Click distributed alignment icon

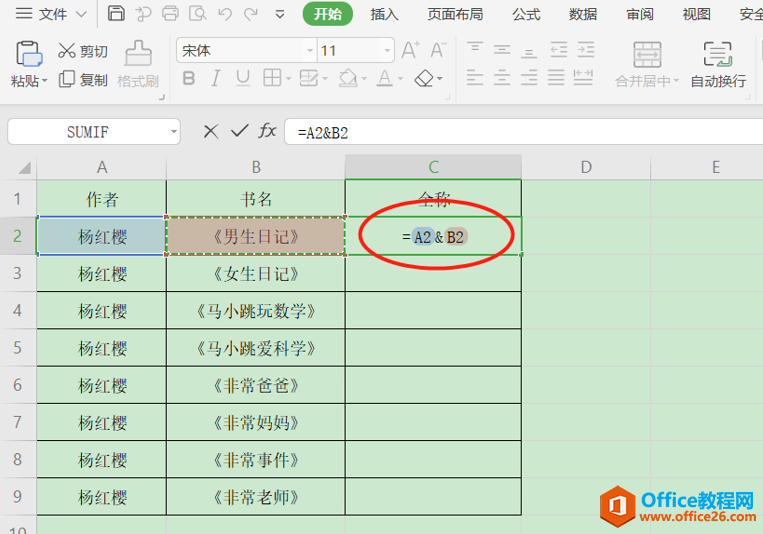tap(583, 78)
